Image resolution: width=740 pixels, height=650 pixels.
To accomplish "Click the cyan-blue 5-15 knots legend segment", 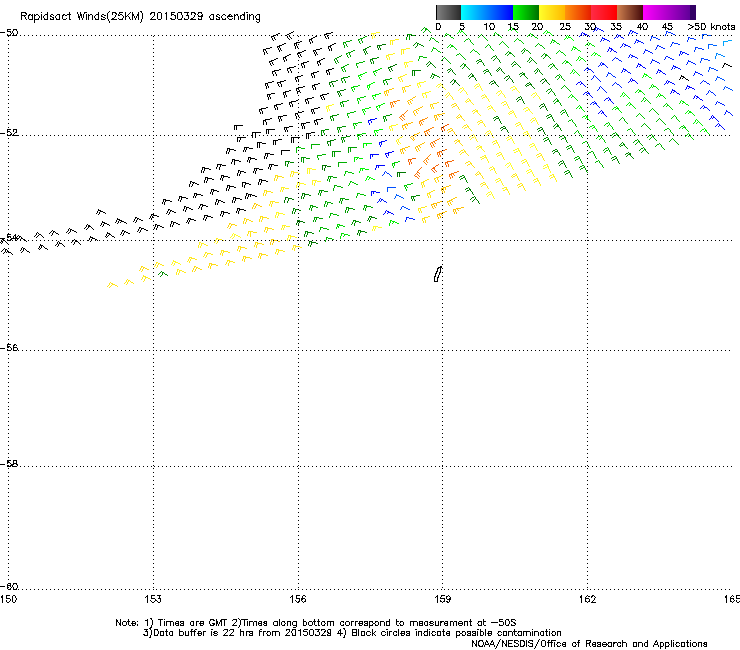I will click(x=487, y=12).
